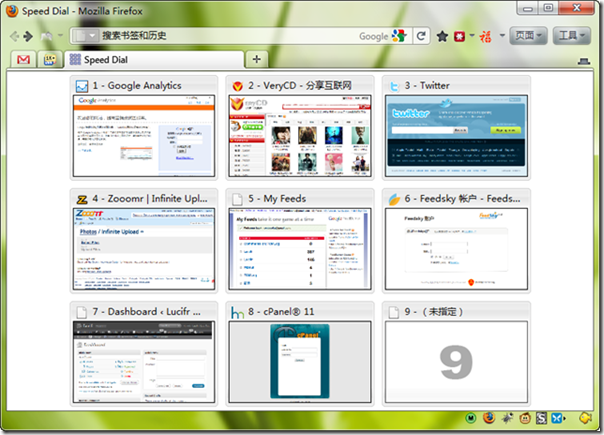This screenshot has height=435, width=604.
Task: Click the blue butterfly X icon in status bar
Action: (x=557, y=418)
